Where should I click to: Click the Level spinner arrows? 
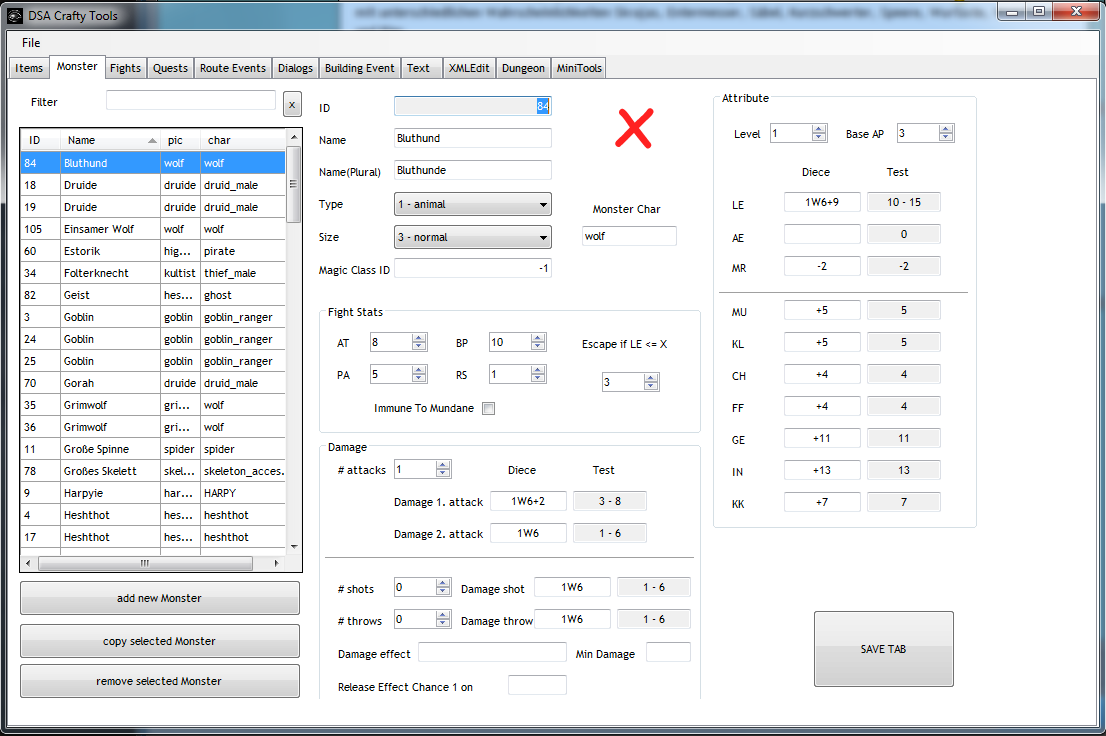(x=819, y=133)
